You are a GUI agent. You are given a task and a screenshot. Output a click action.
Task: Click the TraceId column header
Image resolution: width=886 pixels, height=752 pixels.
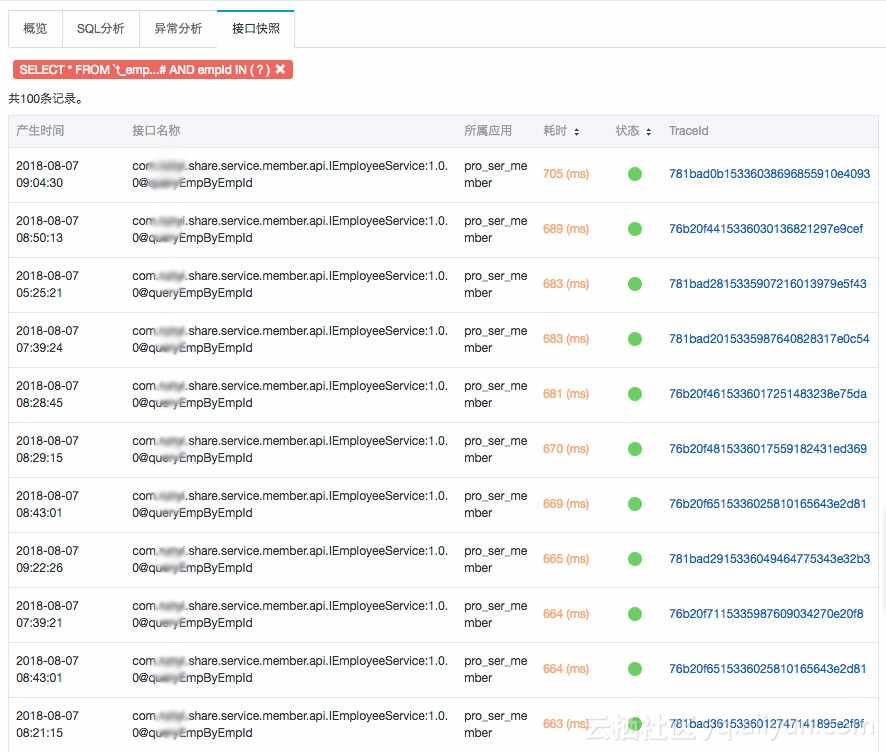[688, 131]
